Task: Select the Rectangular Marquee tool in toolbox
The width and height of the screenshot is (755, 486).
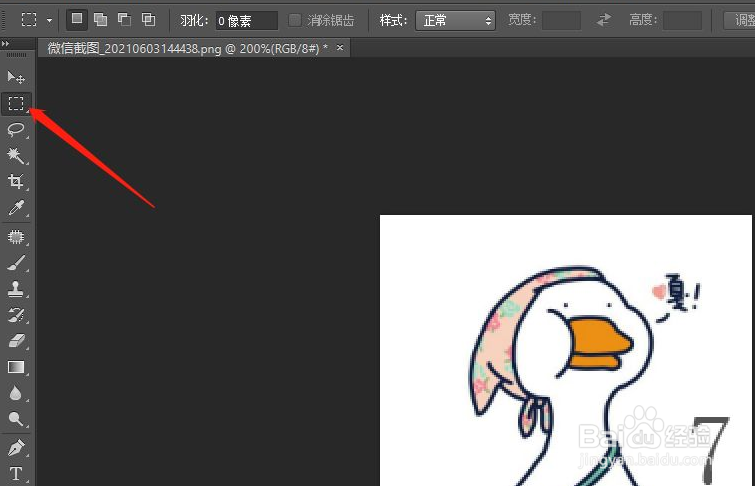Action: click(x=16, y=104)
